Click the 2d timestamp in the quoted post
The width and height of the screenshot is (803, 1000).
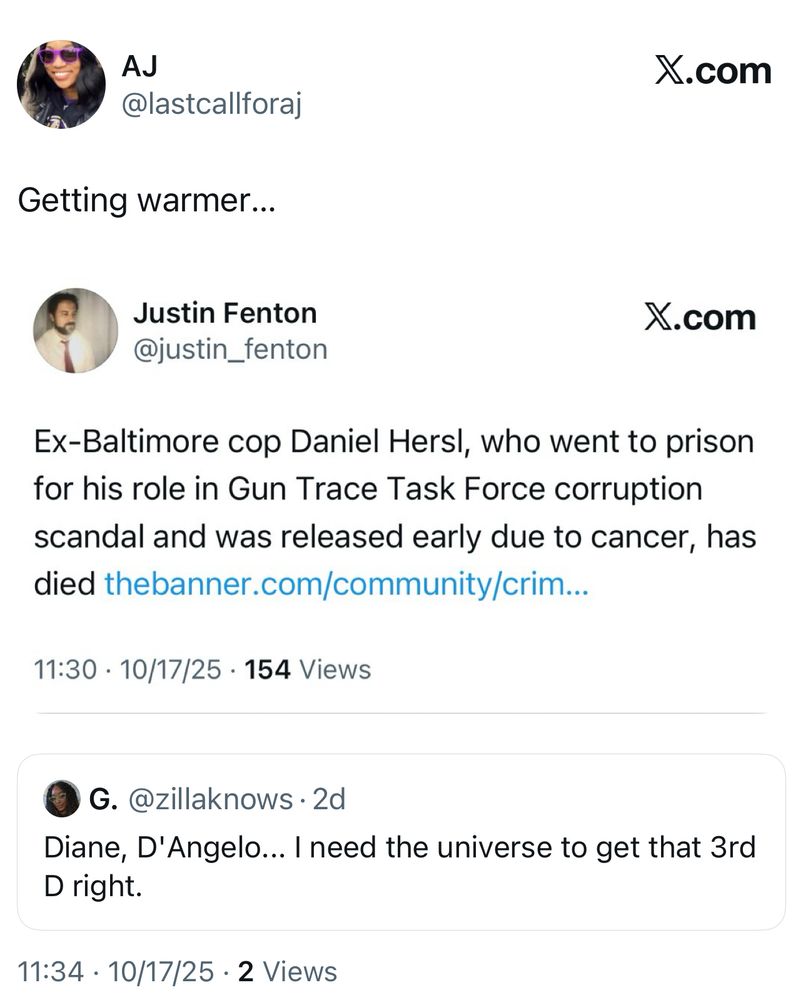click(328, 799)
